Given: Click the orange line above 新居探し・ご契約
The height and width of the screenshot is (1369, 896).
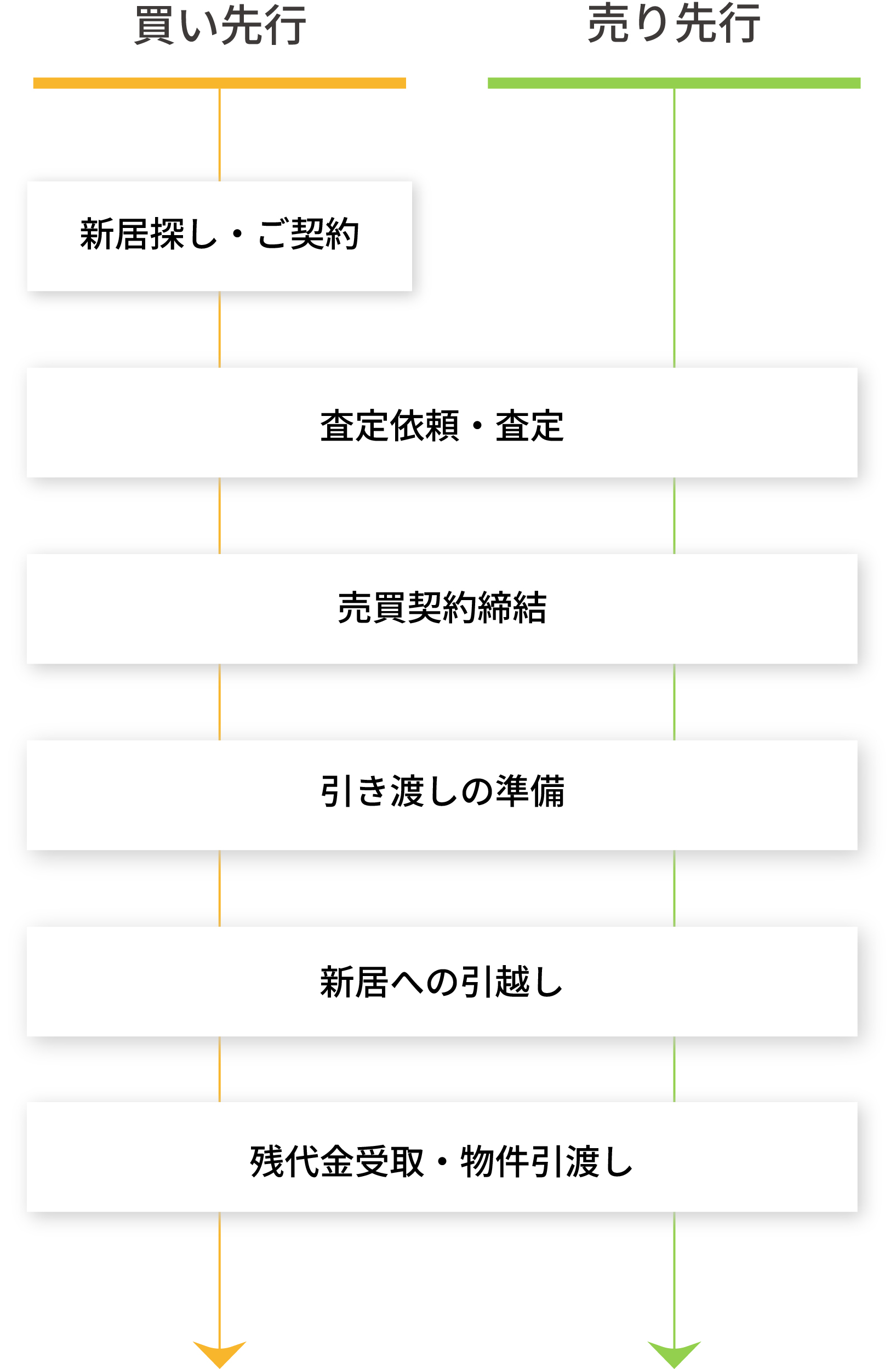Looking at the screenshot, I should click(220, 135).
